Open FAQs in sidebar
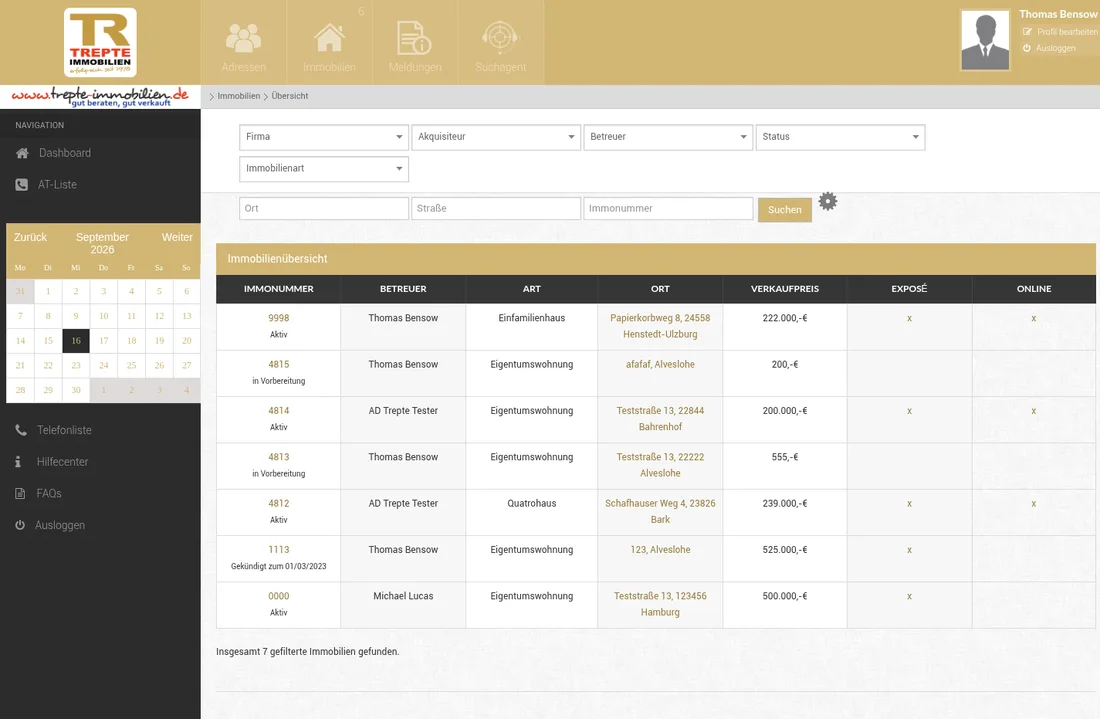Viewport: 1100px width, 719px height. click(x=49, y=493)
